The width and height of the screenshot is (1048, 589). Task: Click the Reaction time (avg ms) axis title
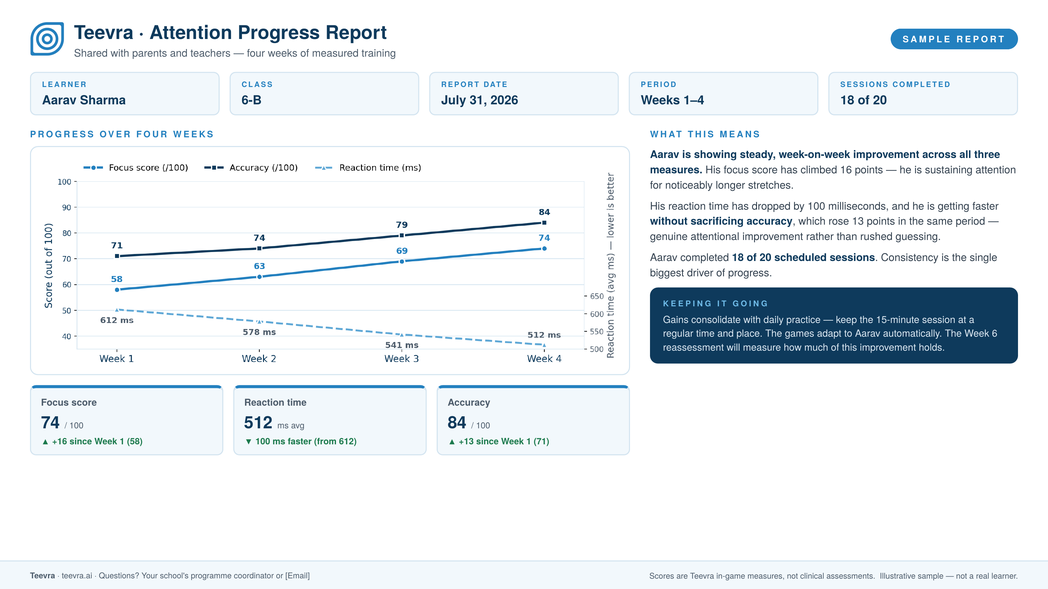point(610,265)
